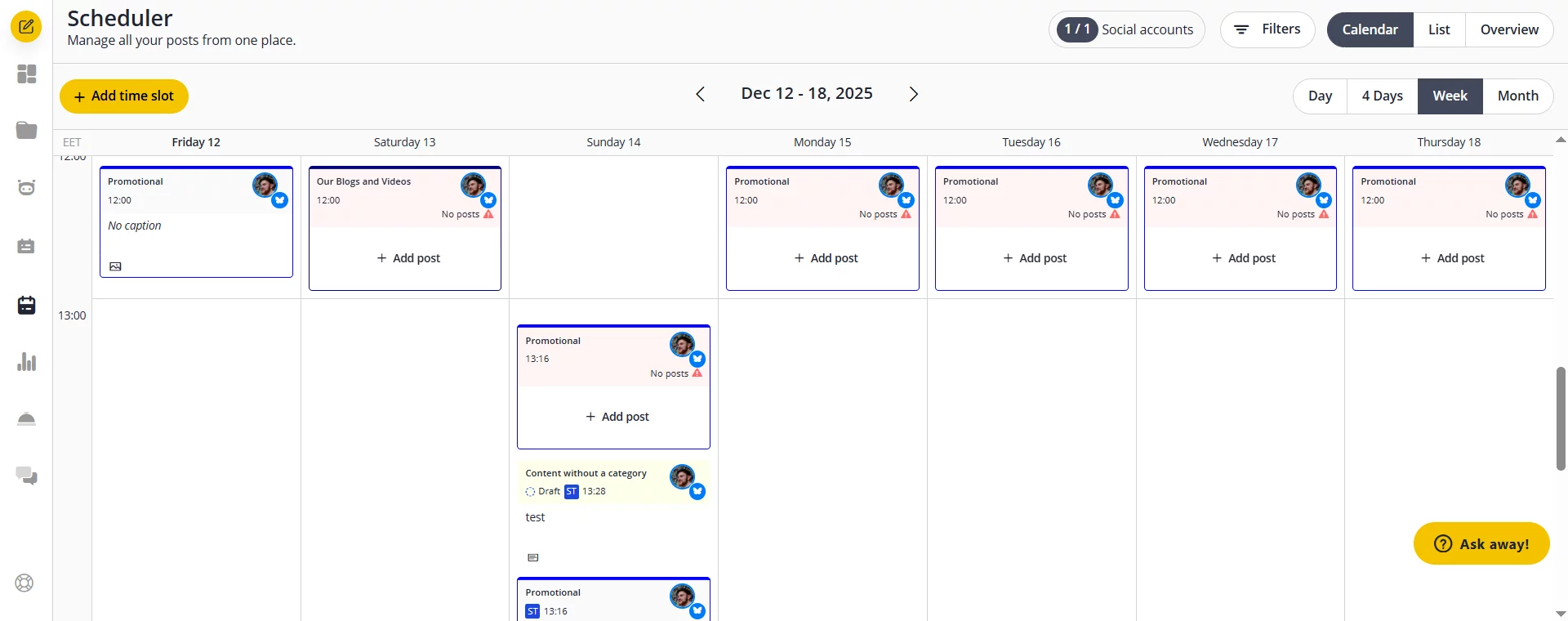Click account avatar on Content without a category

tap(682, 476)
